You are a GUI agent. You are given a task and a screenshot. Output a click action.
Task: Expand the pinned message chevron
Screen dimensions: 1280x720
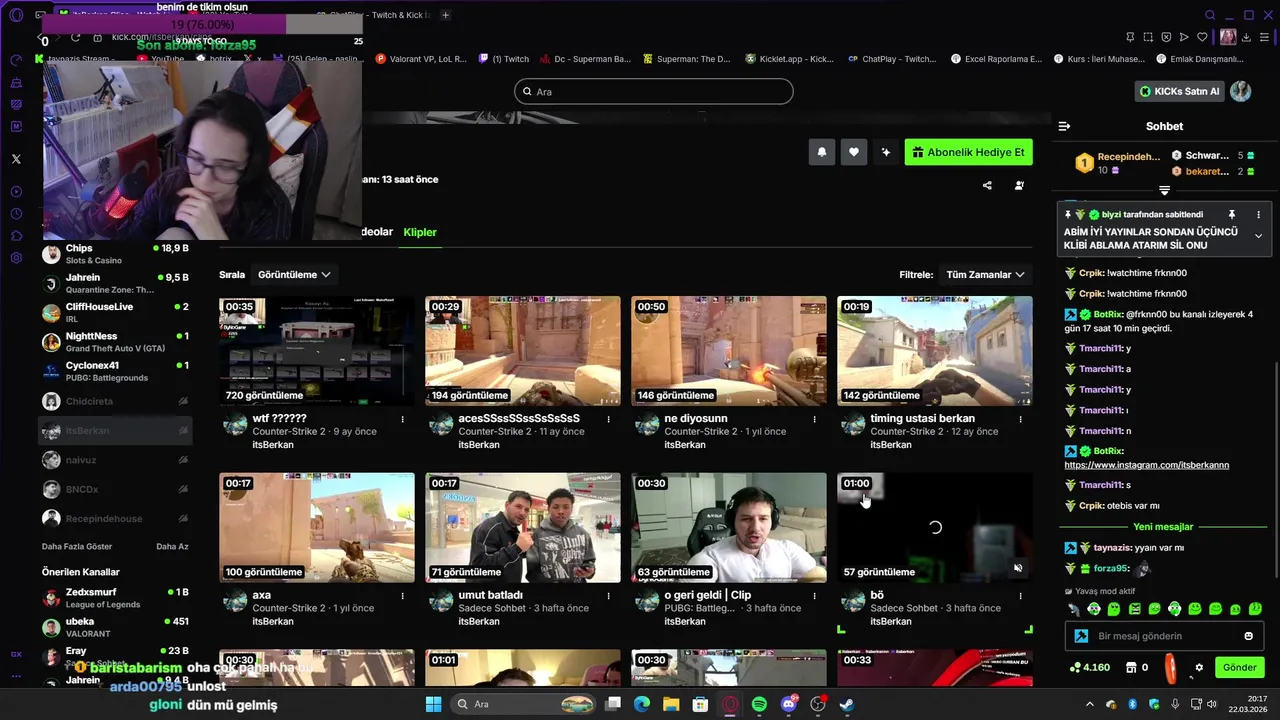[x=1258, y=236]
